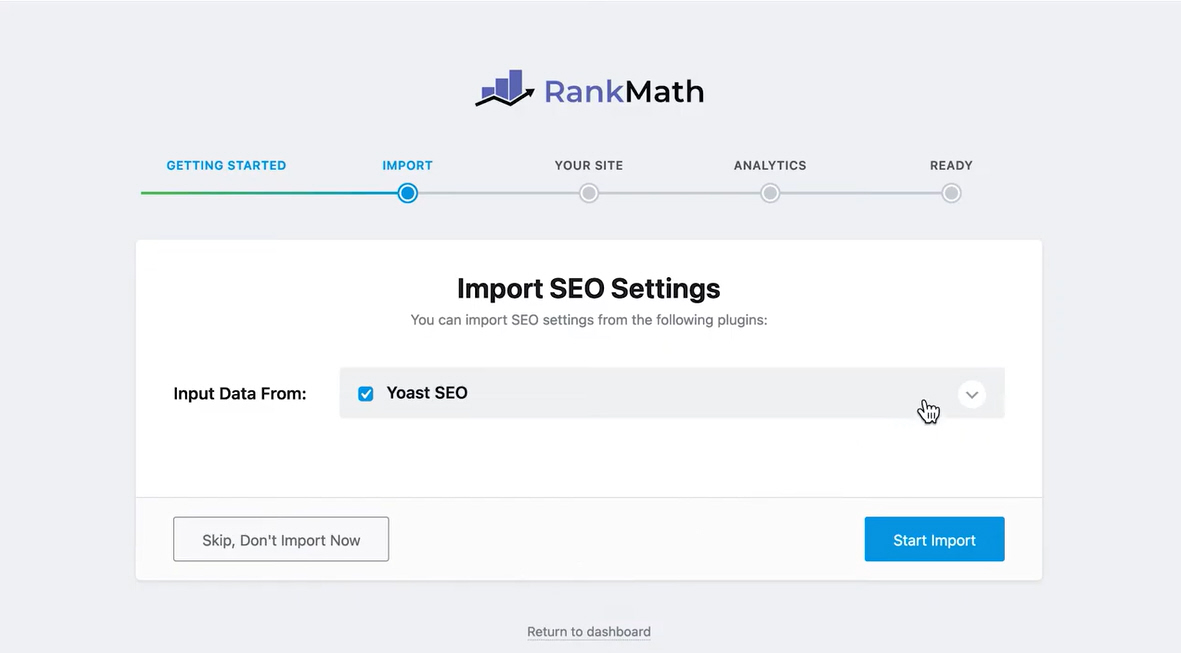Jump to the Ready step label

click(951, 165)
